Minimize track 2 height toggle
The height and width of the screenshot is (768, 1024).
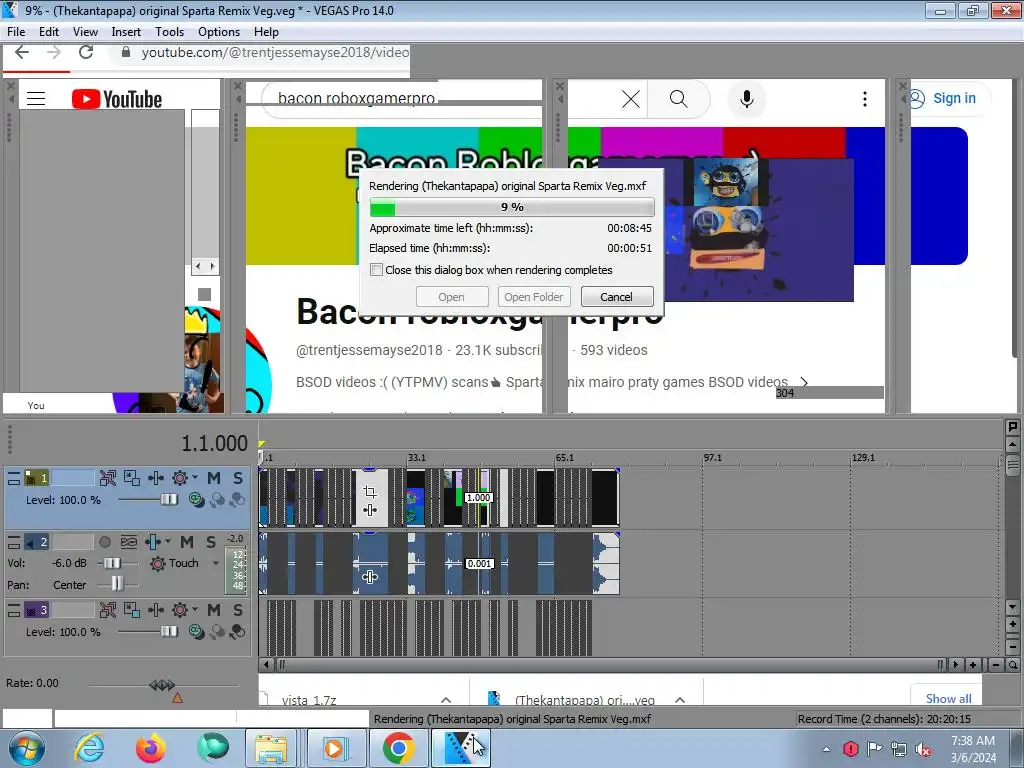point(14,542)
